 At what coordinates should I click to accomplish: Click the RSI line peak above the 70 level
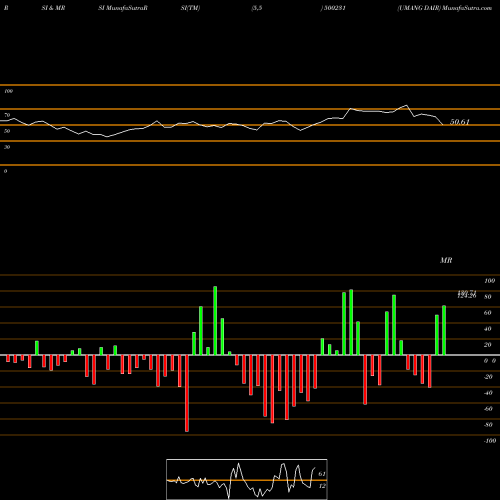coord(406,106)
